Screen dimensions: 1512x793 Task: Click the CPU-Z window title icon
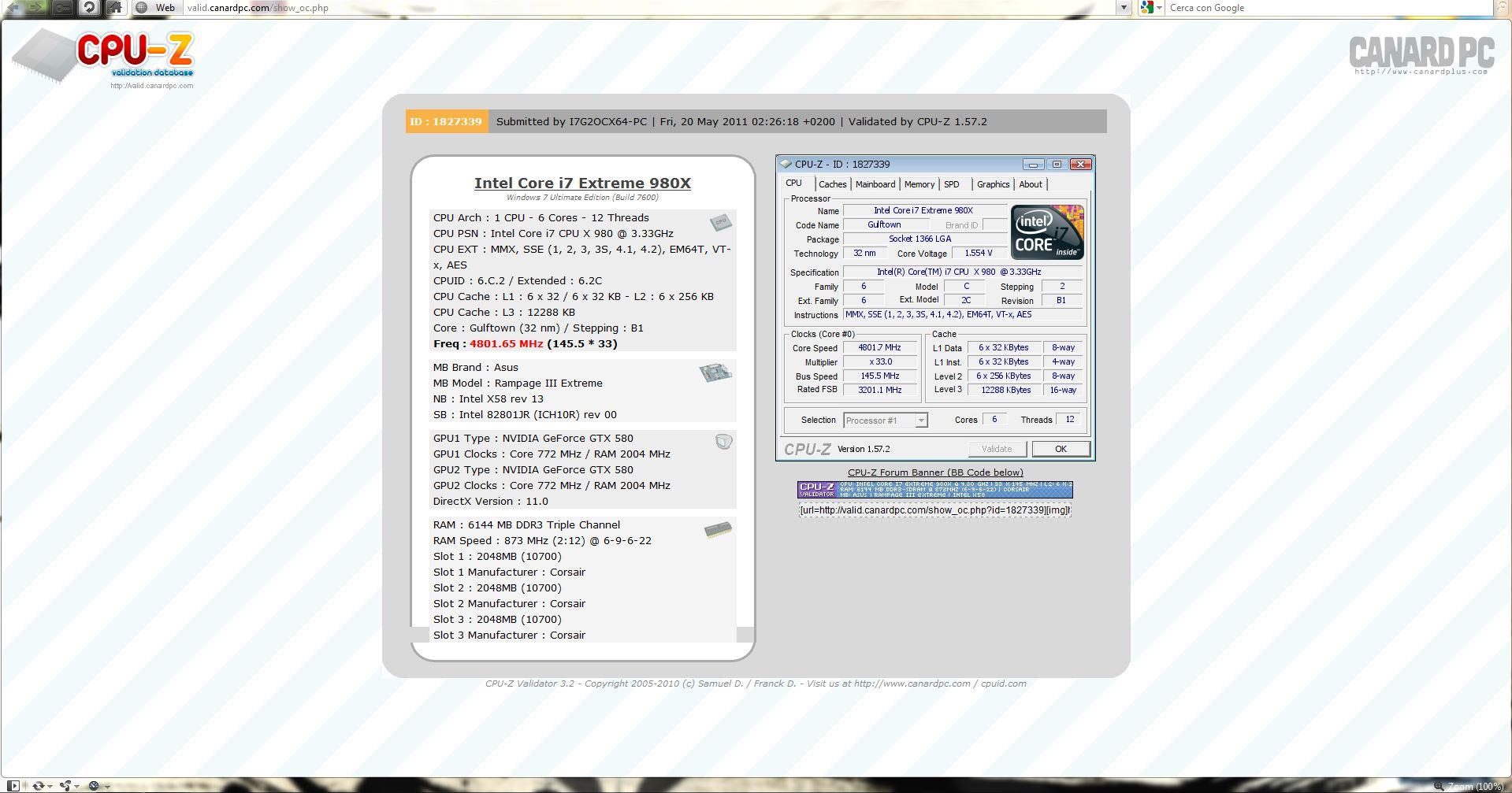(786, 164)
